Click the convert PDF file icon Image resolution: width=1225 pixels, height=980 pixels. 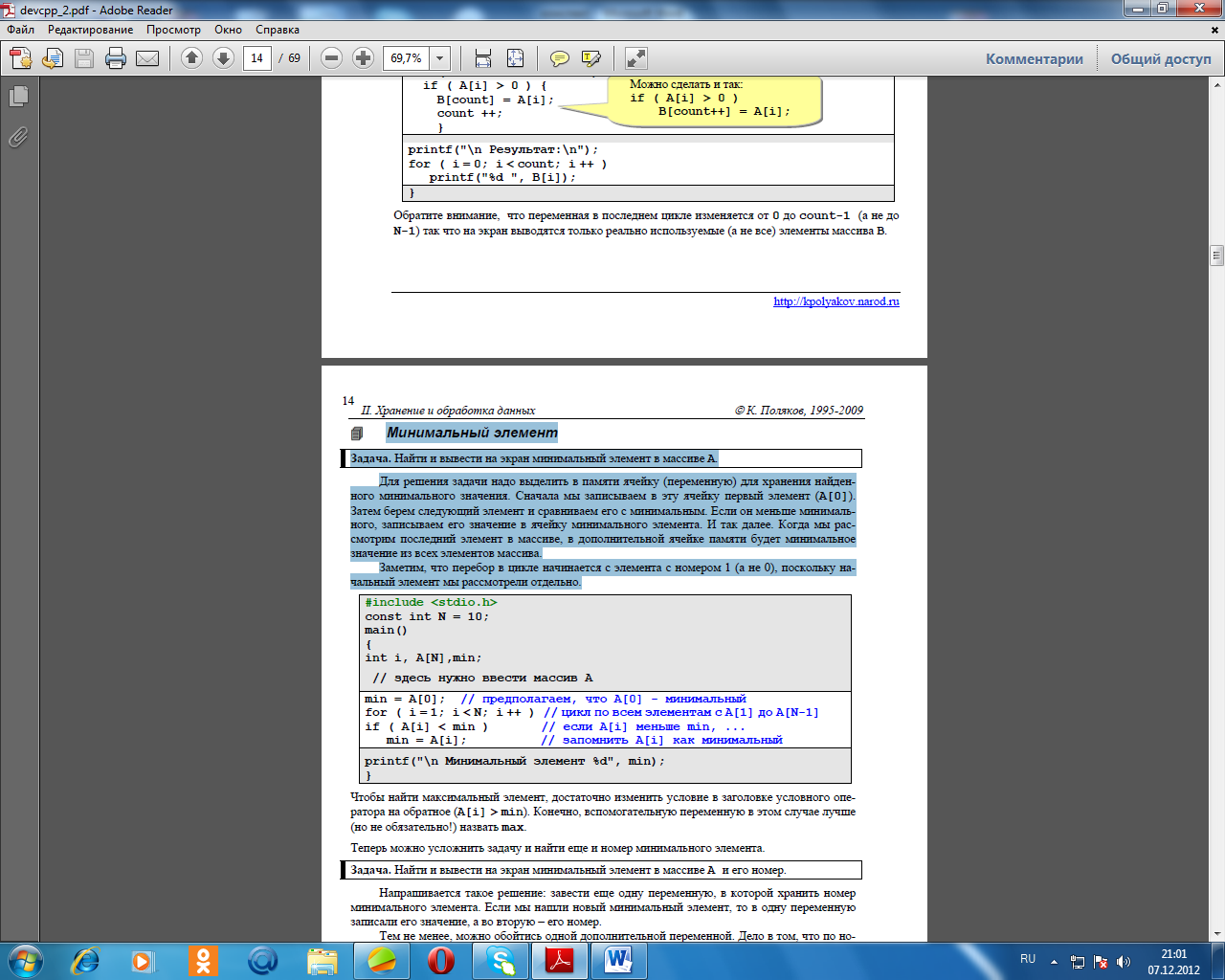pyautogui.click(x=53, y=58)
